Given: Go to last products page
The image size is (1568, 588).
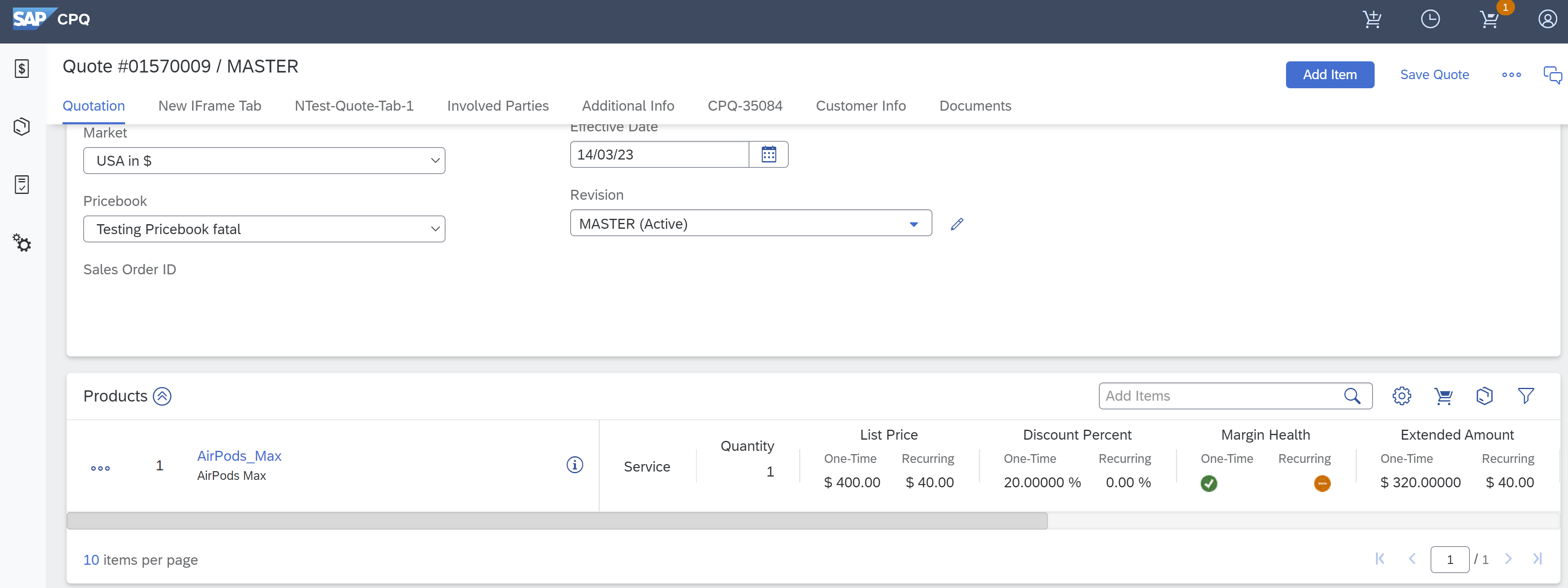Looking at the screenshot, I should [1537, 559].
